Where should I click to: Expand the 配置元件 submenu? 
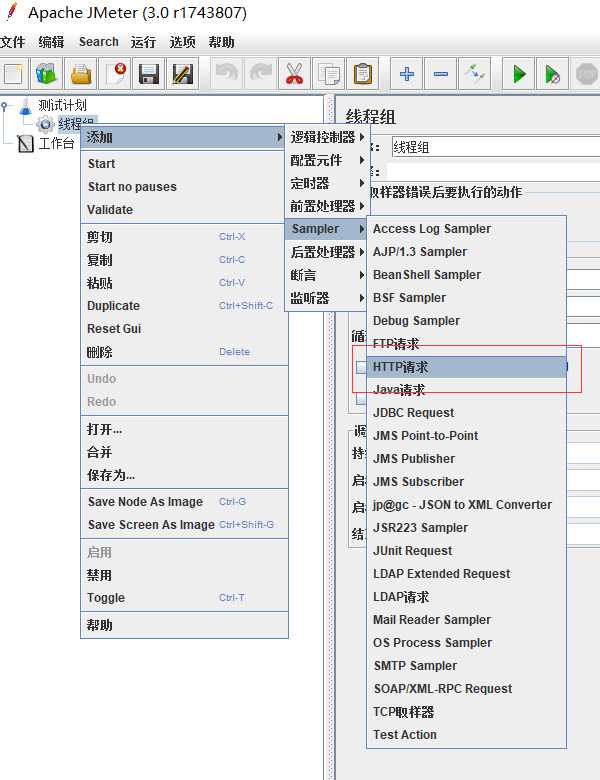click(326, 160)
